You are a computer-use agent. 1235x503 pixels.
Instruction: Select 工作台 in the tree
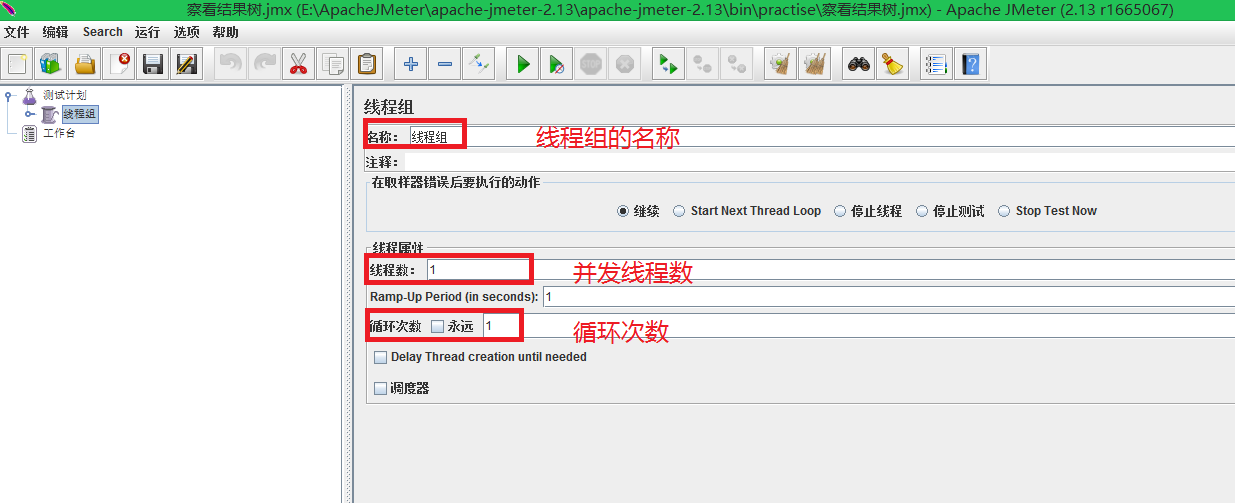click(58, 133)
